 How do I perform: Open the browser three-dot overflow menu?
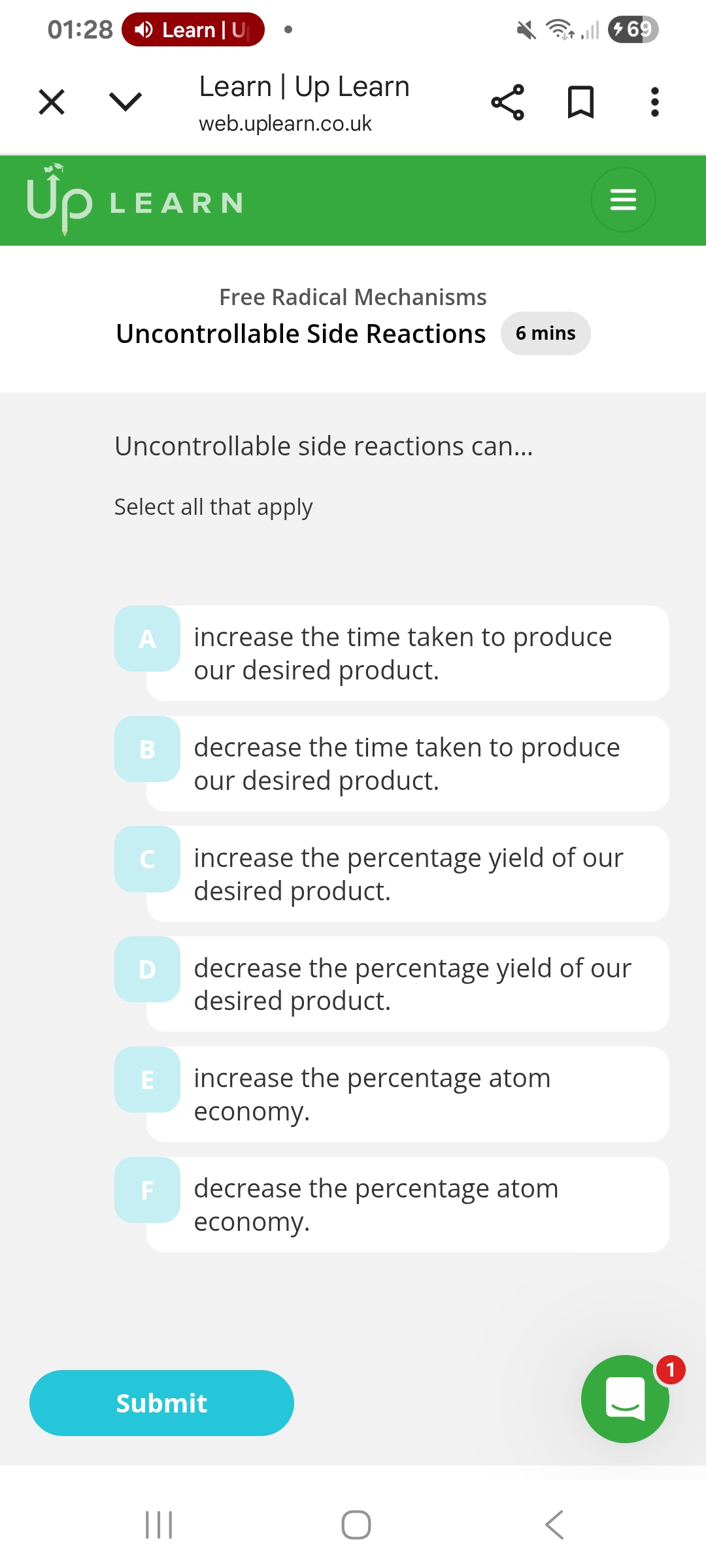pos(654,102)
